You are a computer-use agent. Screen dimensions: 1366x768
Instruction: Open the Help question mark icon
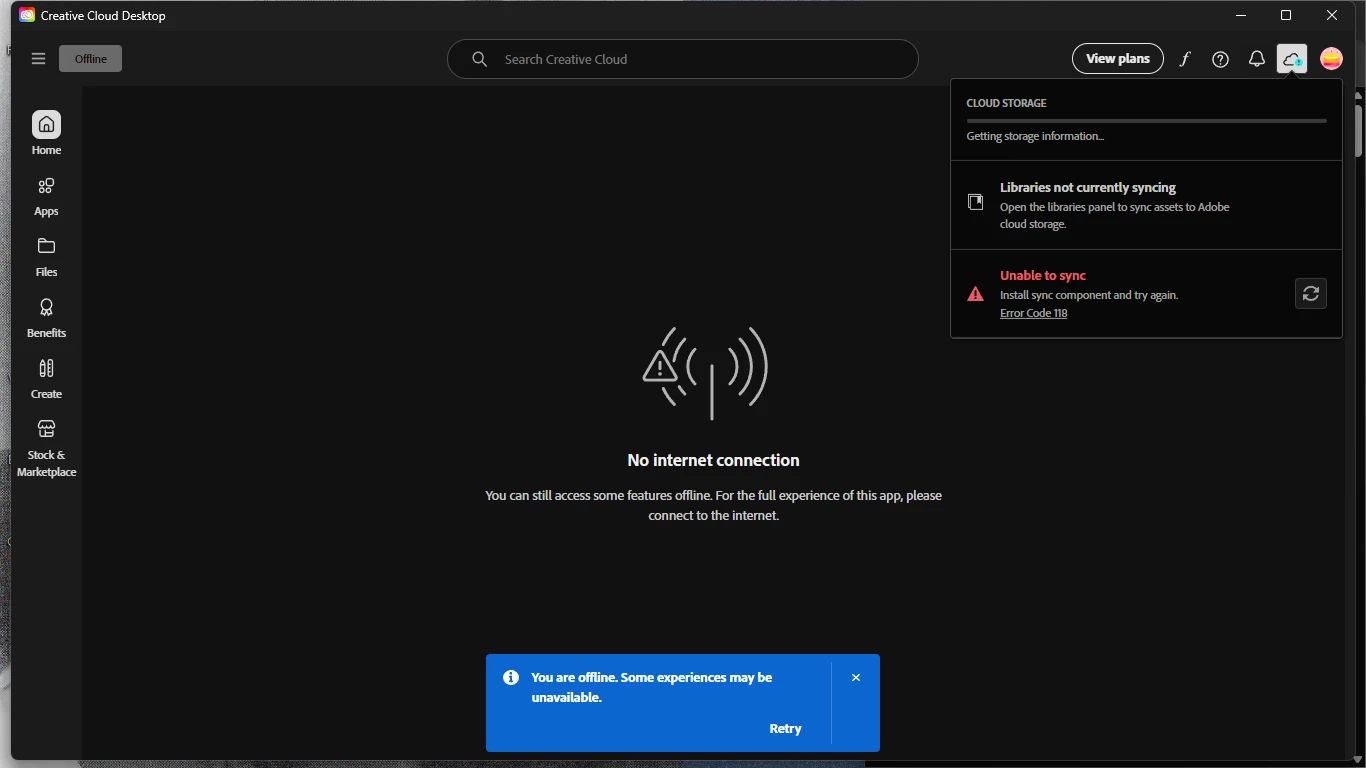(x=1221, y=59)
